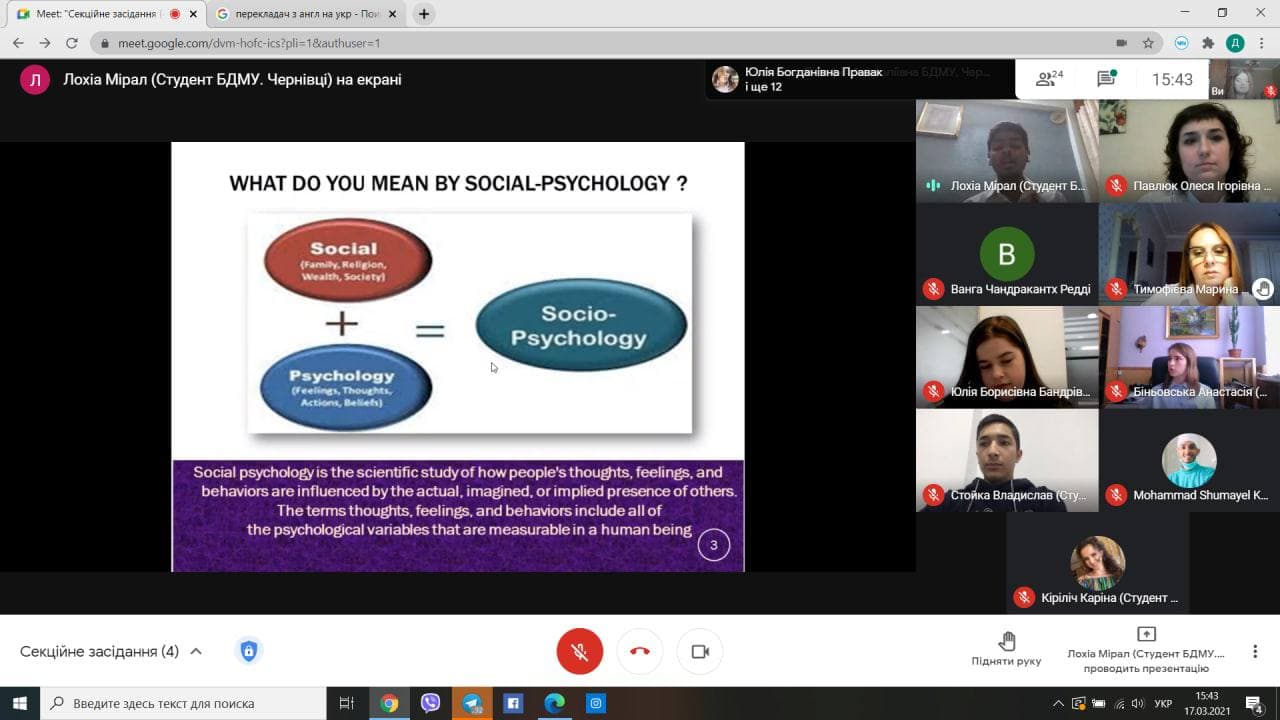Open Facebook app from the taskbar
This screenshot has width=1280, height=720.
[512, 703]
